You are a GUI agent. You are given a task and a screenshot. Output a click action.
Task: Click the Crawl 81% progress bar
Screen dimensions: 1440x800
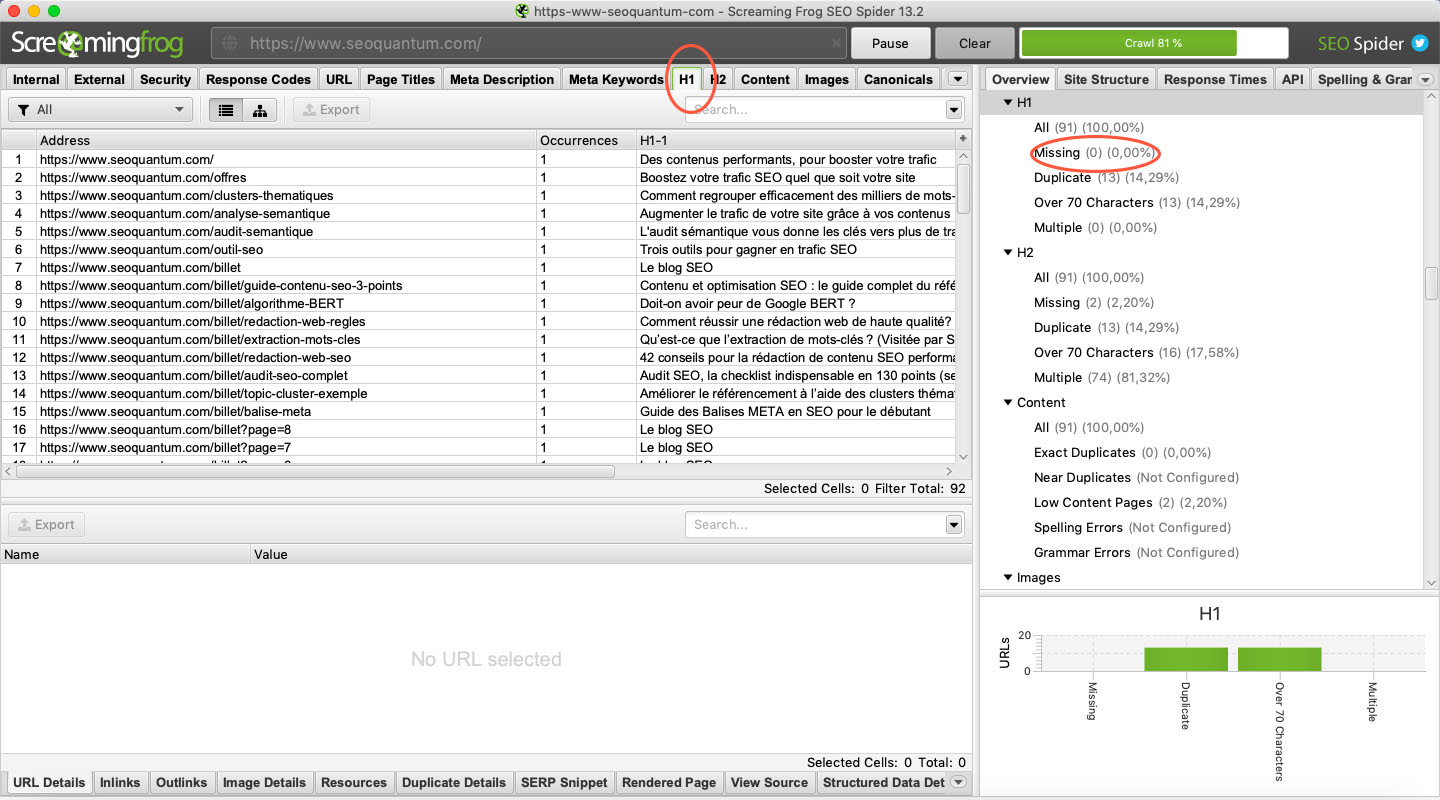click(1153, 43)
